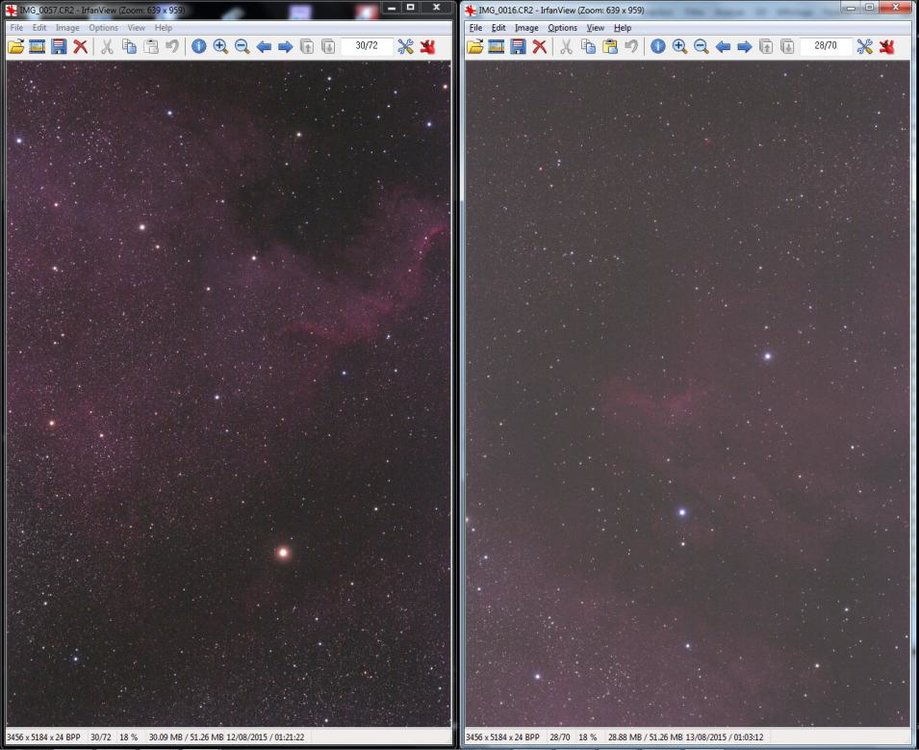Image resolution: width=919 pixels, height=750 pixels.
Task: Zoom in on IMG_0057.CR2
Action: (x=220, y=46)
